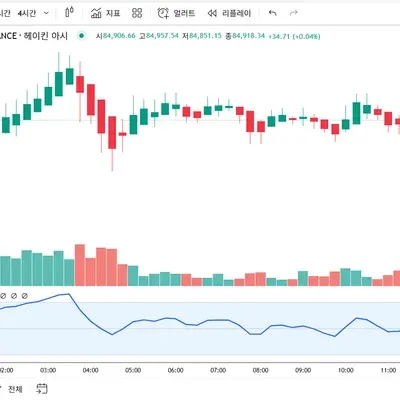
Task: Open the indicator templates grid icon
Action: pyautogui.click(x=137, y=13)
